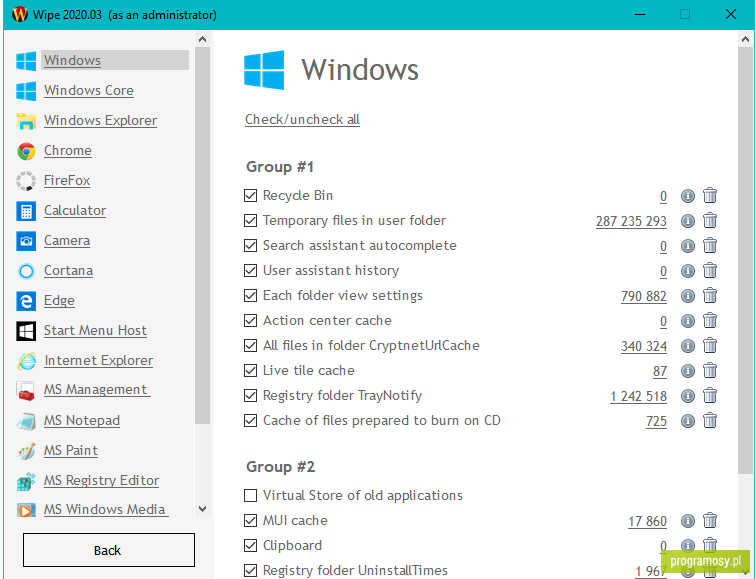This screenshot has height=579, width=756.
Task: Click the info icon for Recycle Bin
Action: pos(688,196)
